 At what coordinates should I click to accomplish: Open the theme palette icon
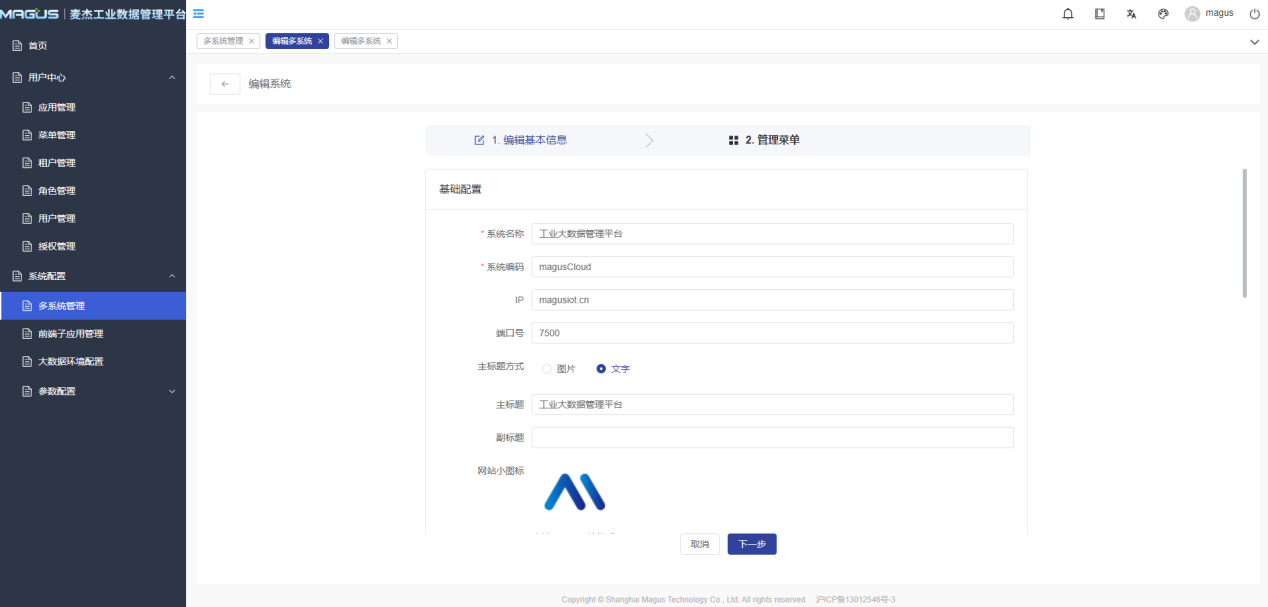[1163, 14]
